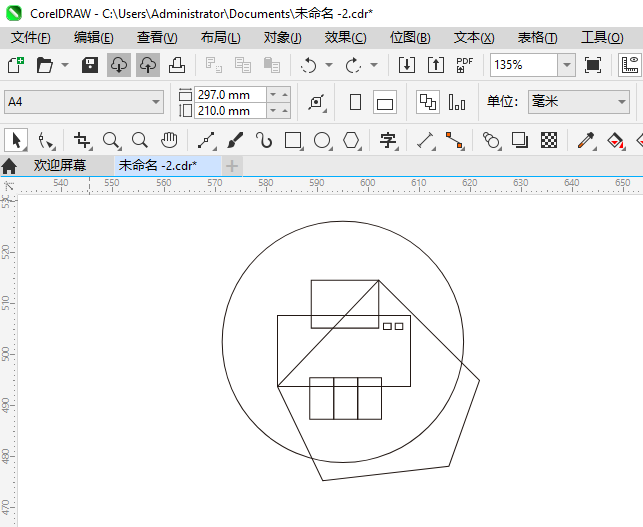Print the document with the printer icon
This screenshot has width=643, height=527.
point(177,65)
